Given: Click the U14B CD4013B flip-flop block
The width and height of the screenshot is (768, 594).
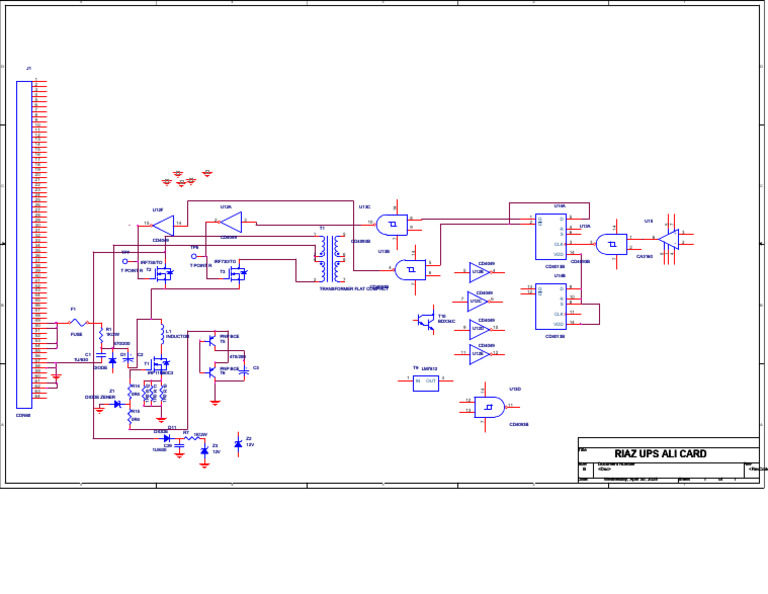Looking at the screenshot, I should (551, 307).
